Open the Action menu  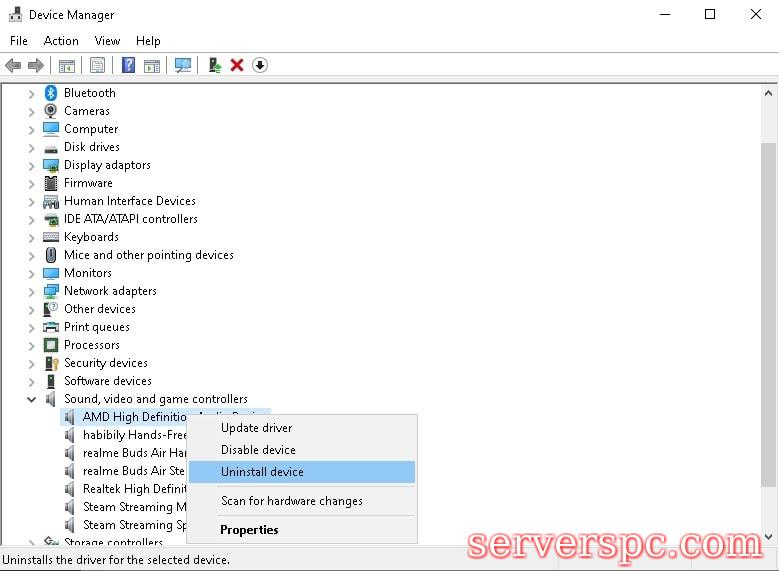click(61, 41)
